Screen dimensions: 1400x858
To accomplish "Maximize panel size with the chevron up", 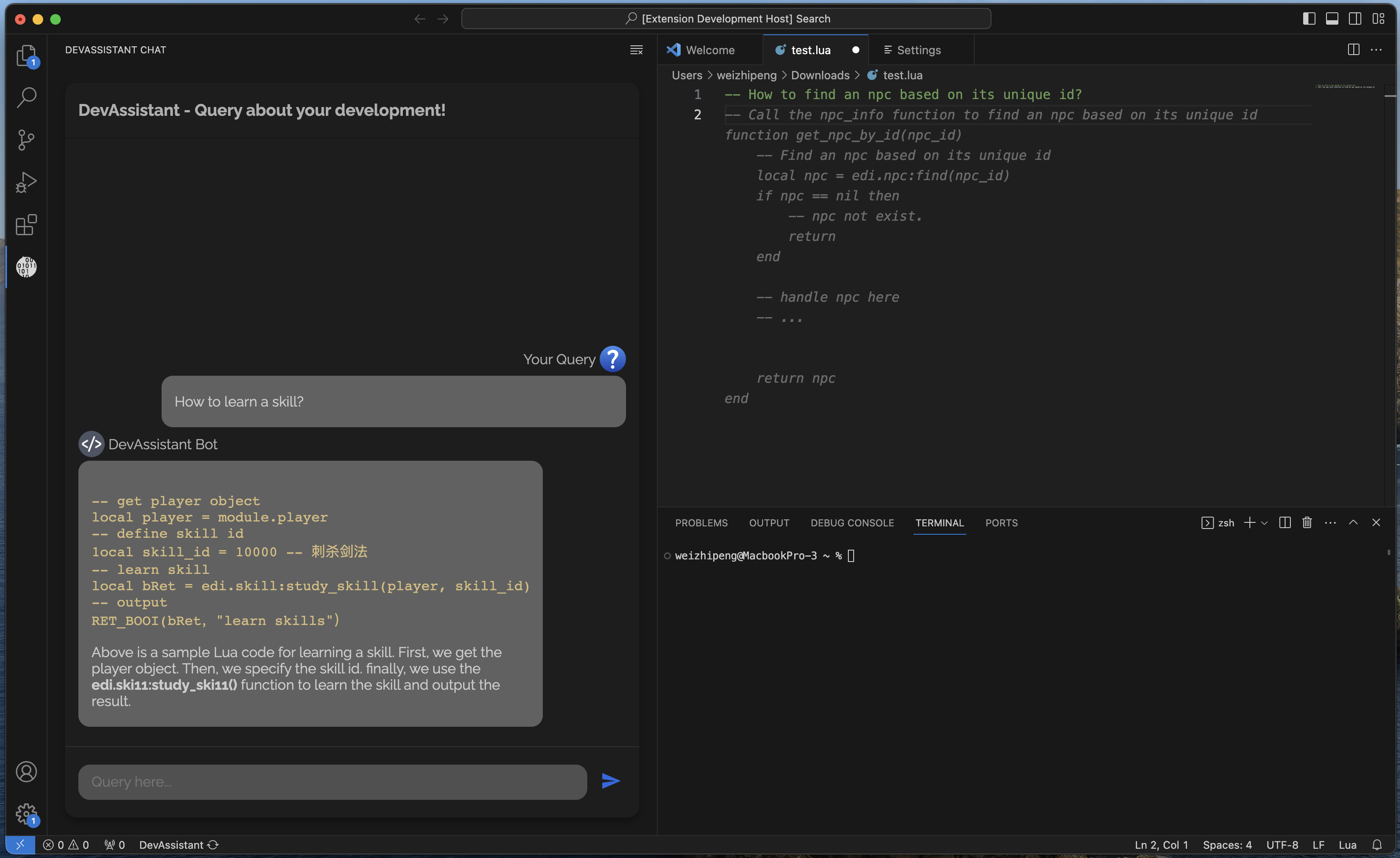I will (1353, 522).
